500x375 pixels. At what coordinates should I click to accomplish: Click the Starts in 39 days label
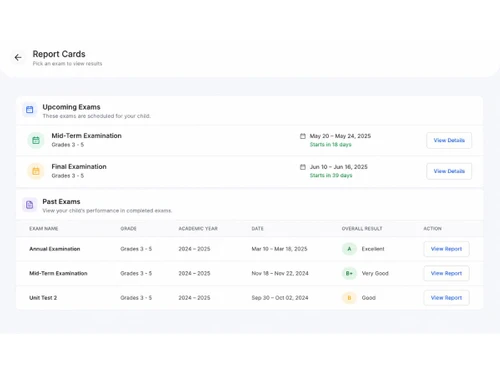331,175
